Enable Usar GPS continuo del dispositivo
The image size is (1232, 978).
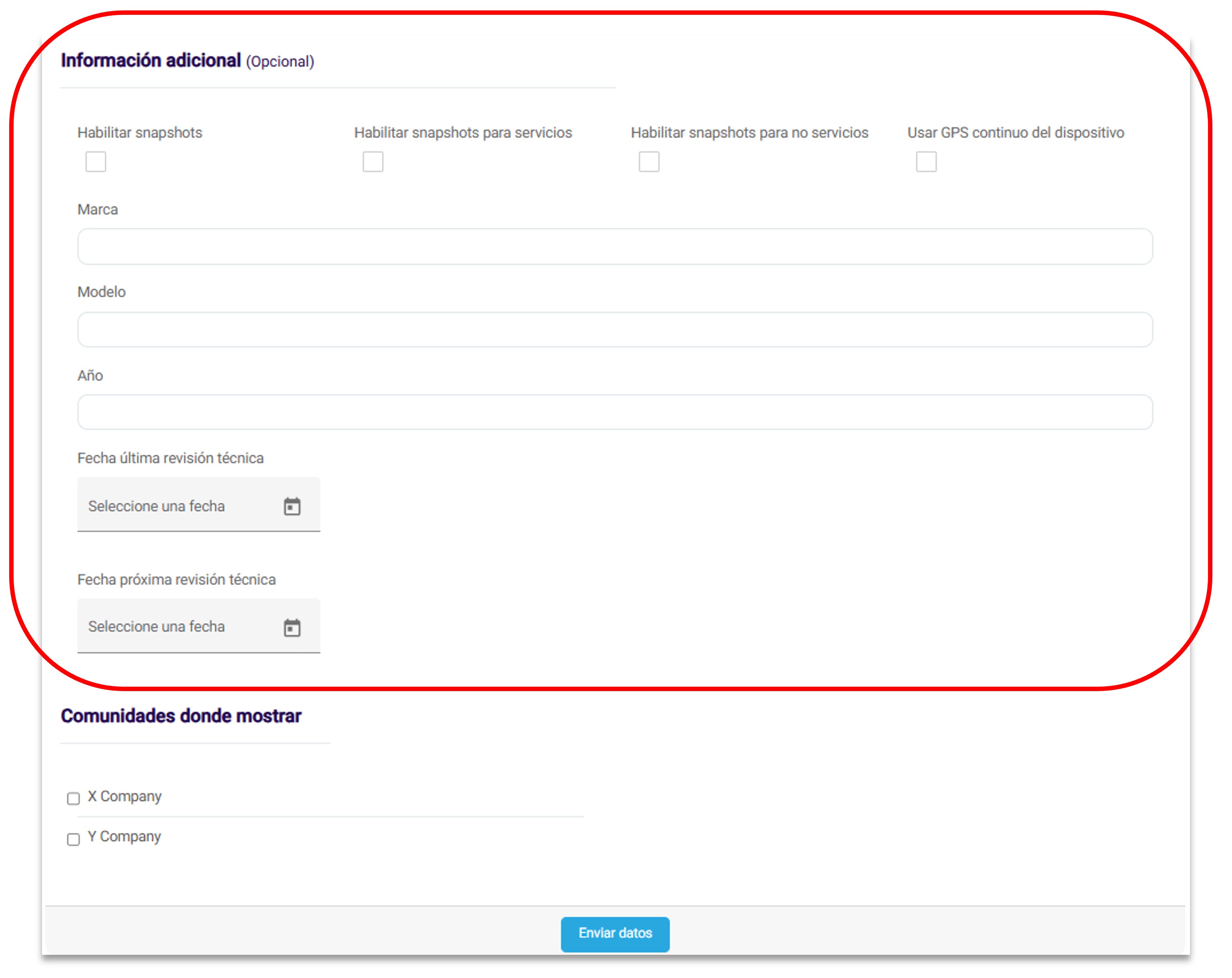pos(926,162)
